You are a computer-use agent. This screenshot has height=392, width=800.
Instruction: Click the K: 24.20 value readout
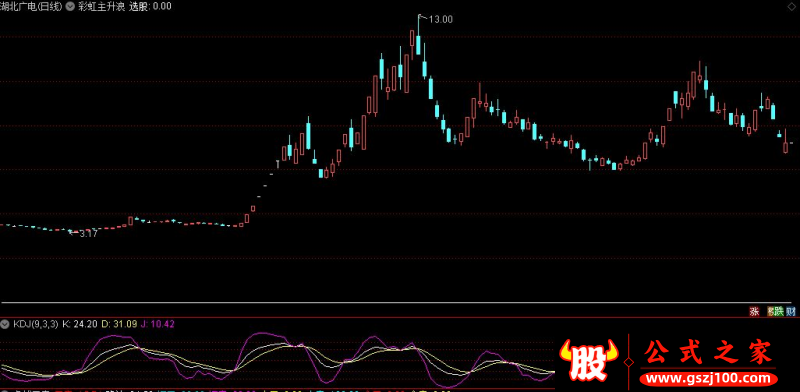[x=81, y=324]
